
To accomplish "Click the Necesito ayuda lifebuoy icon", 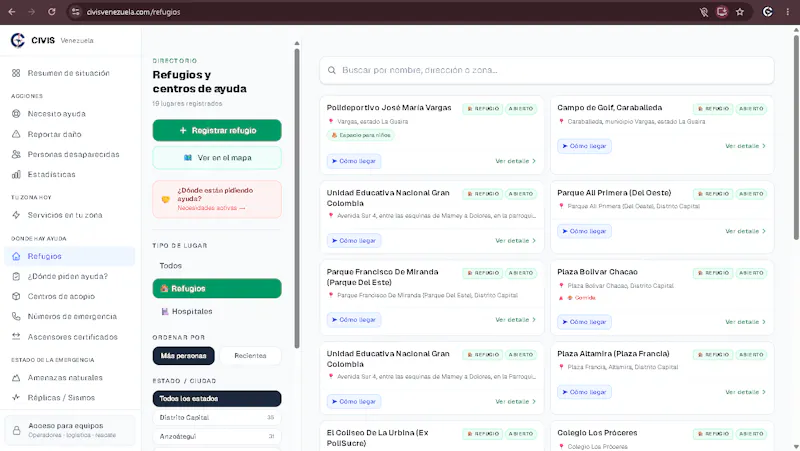I will pos(16,114).
